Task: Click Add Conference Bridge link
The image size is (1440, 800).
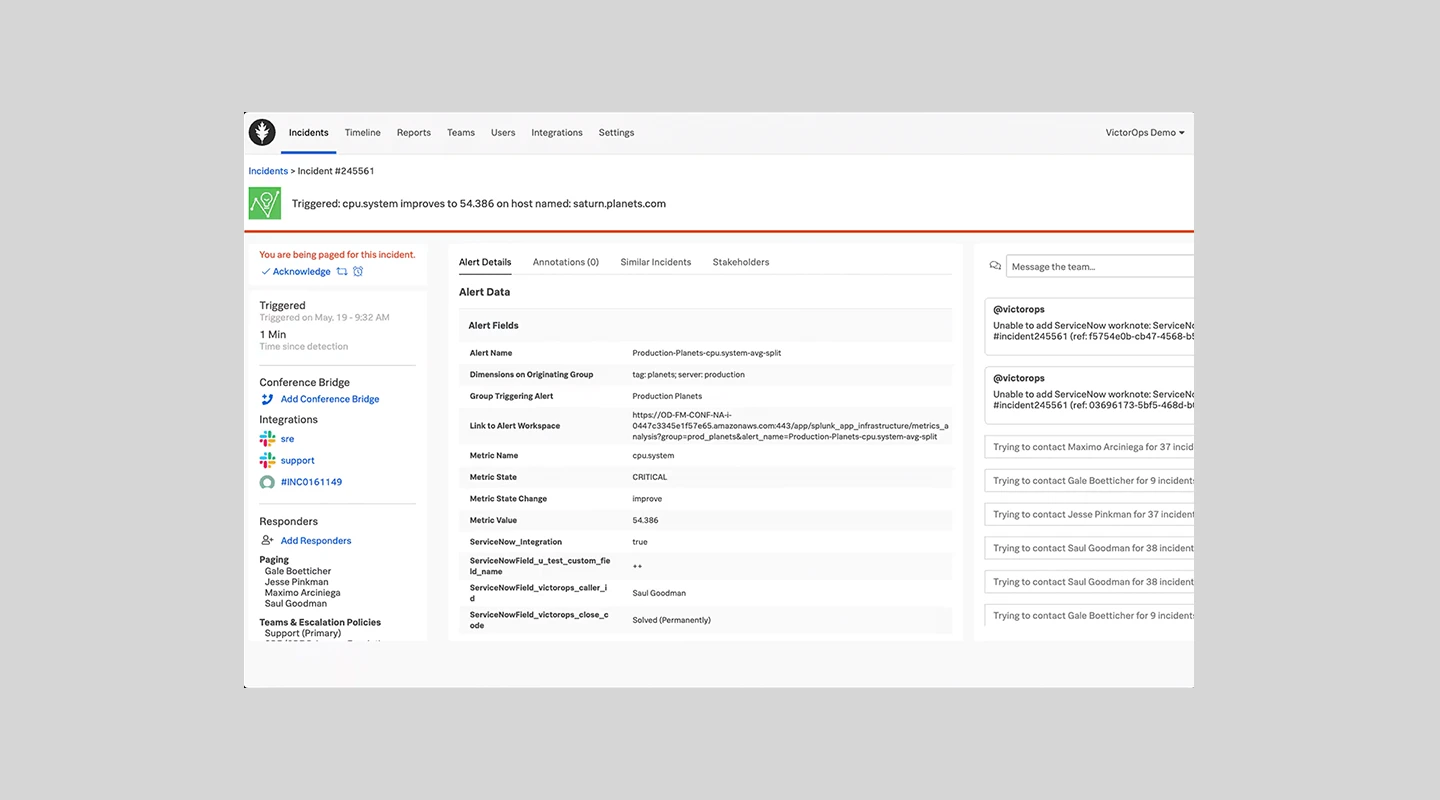Action: click(330, 399)
